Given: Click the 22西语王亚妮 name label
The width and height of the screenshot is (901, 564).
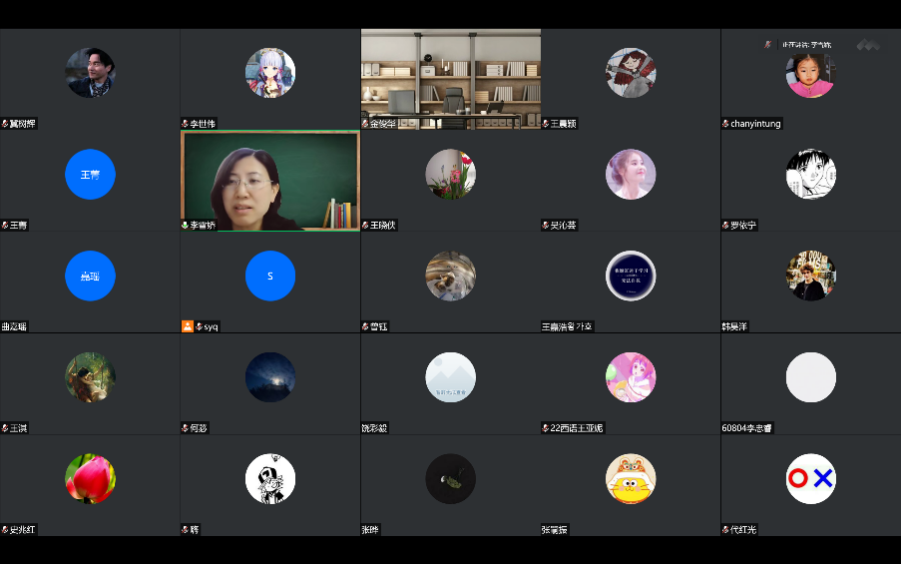Looking at the screenshot, I should 577,428.
